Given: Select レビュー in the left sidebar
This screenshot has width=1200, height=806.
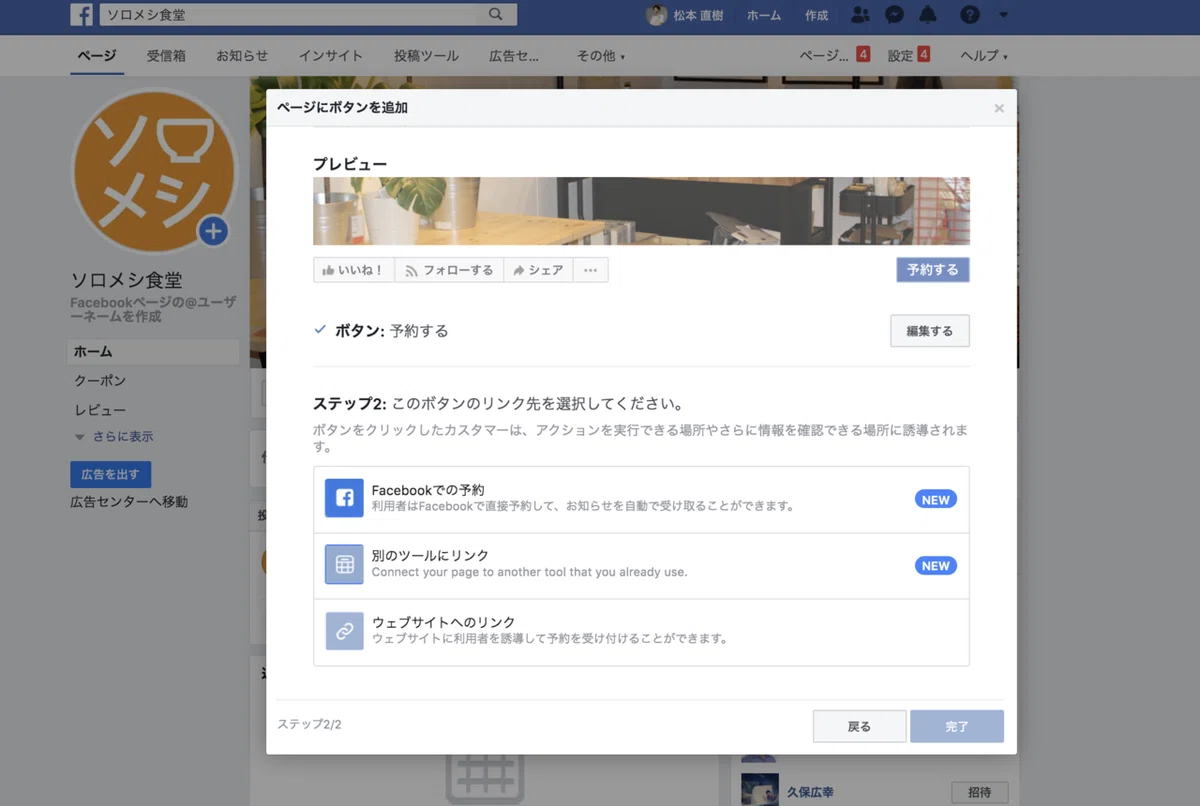Looking at the screenshot, I should tap(100, 410).
